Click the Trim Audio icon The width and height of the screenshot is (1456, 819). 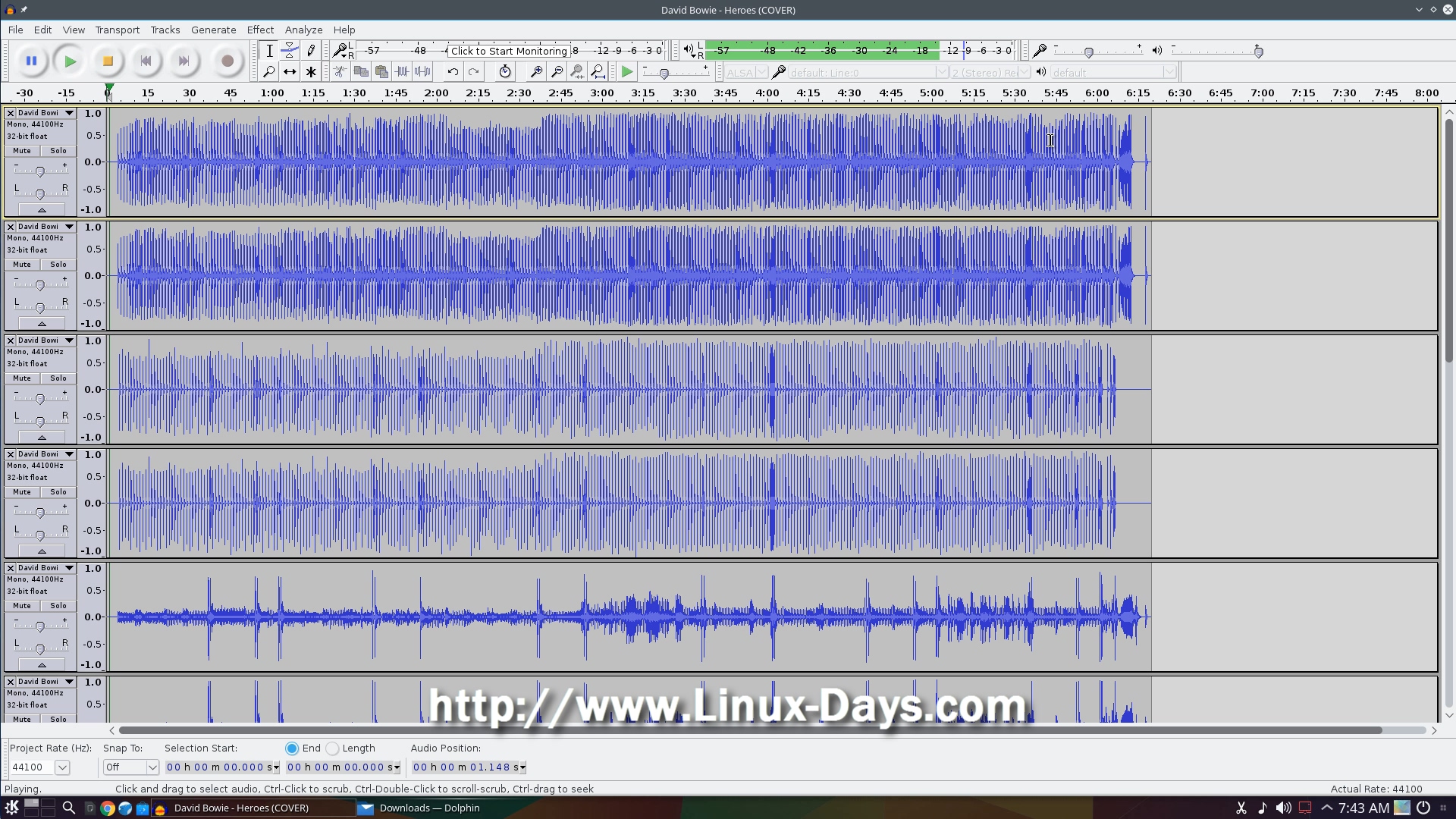(x=402, y=72)
